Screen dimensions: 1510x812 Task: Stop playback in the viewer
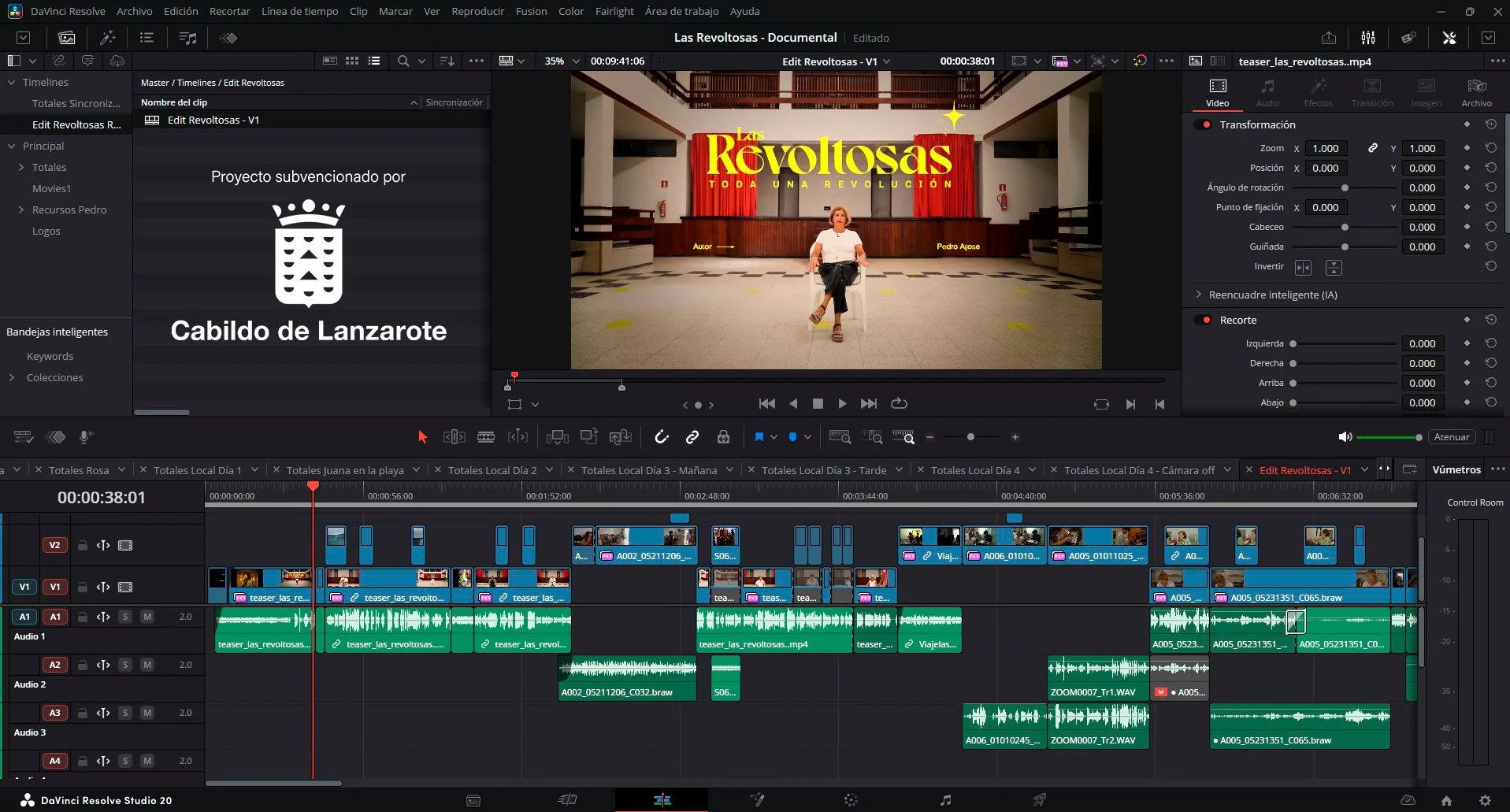tap(818, 403)
